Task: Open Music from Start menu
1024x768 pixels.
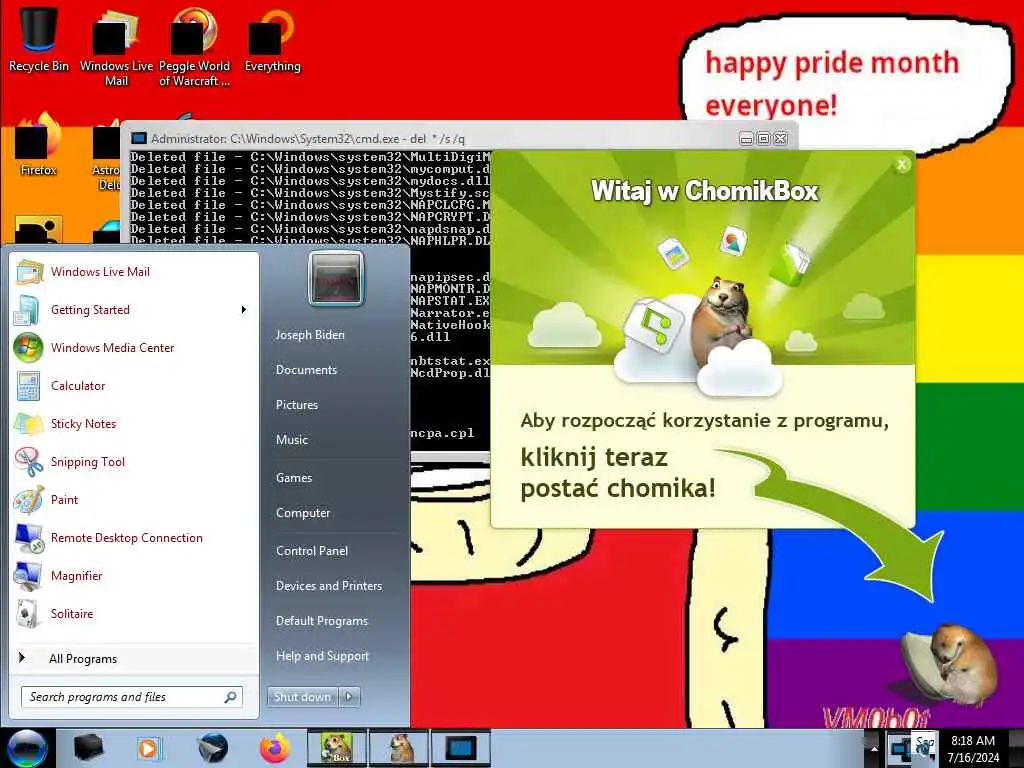Action: click(292, 440)
